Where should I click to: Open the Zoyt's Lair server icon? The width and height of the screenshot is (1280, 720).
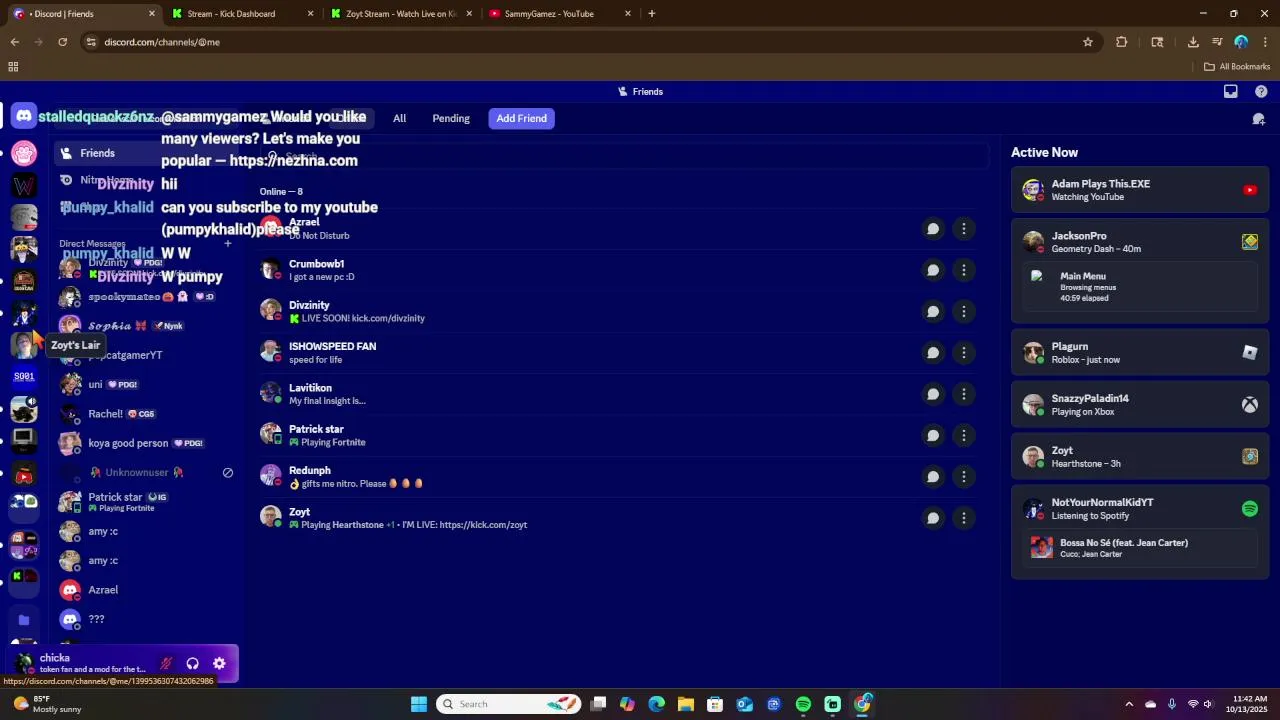click(24, 345)
